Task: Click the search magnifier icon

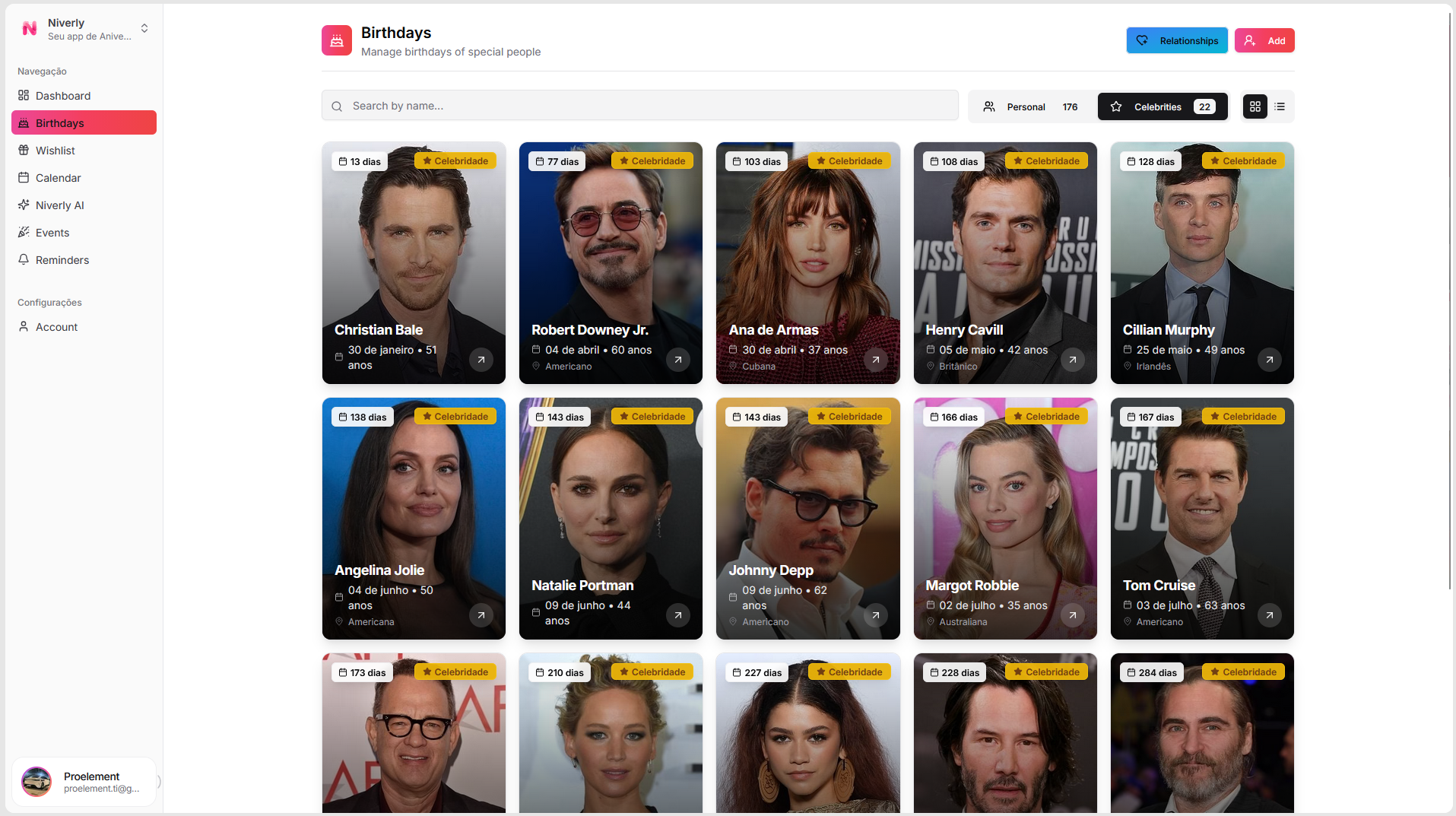Action: [337, 106]
